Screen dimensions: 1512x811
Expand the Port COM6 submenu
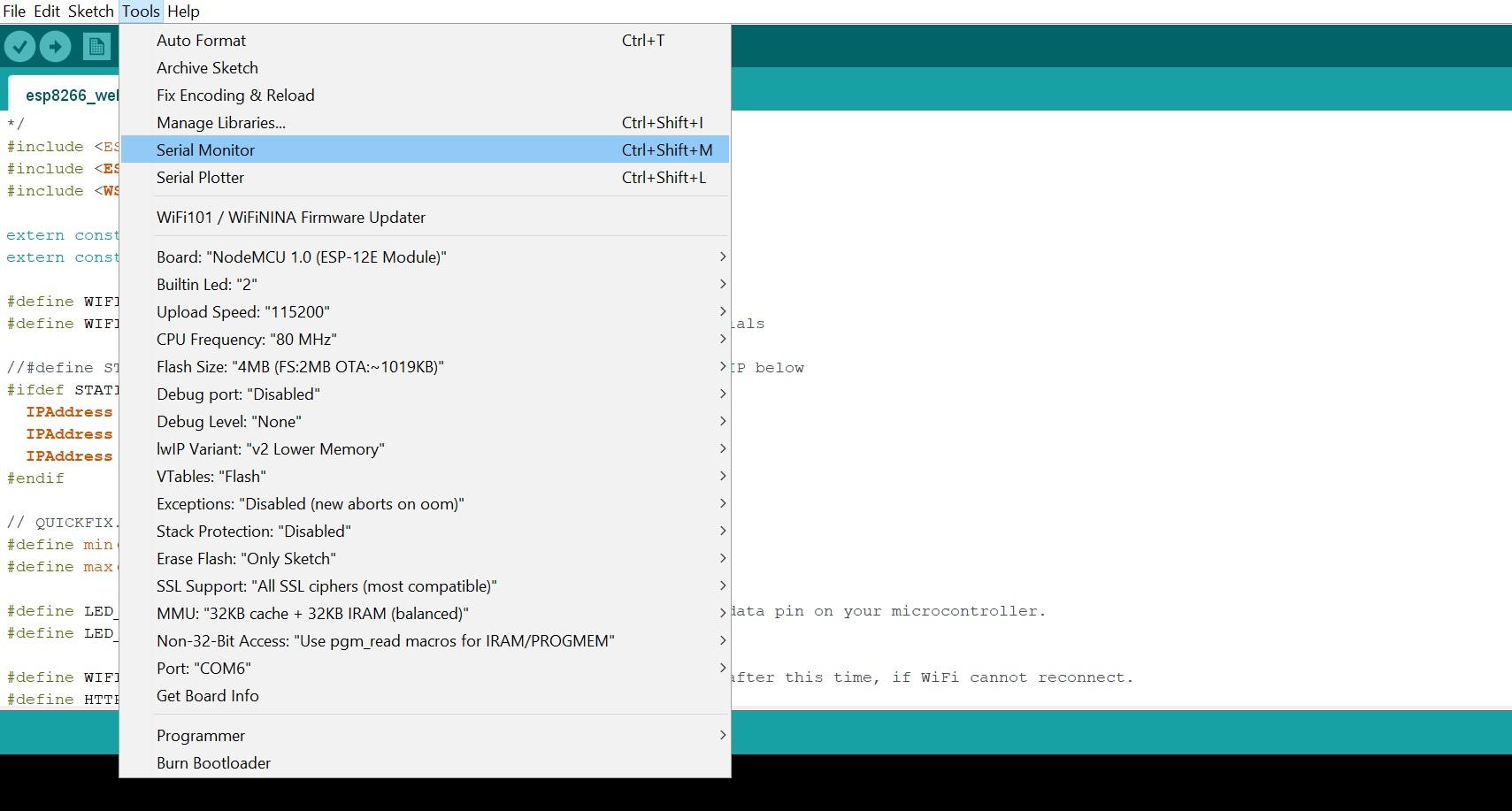pyautogui.click(x=425, y=669)
